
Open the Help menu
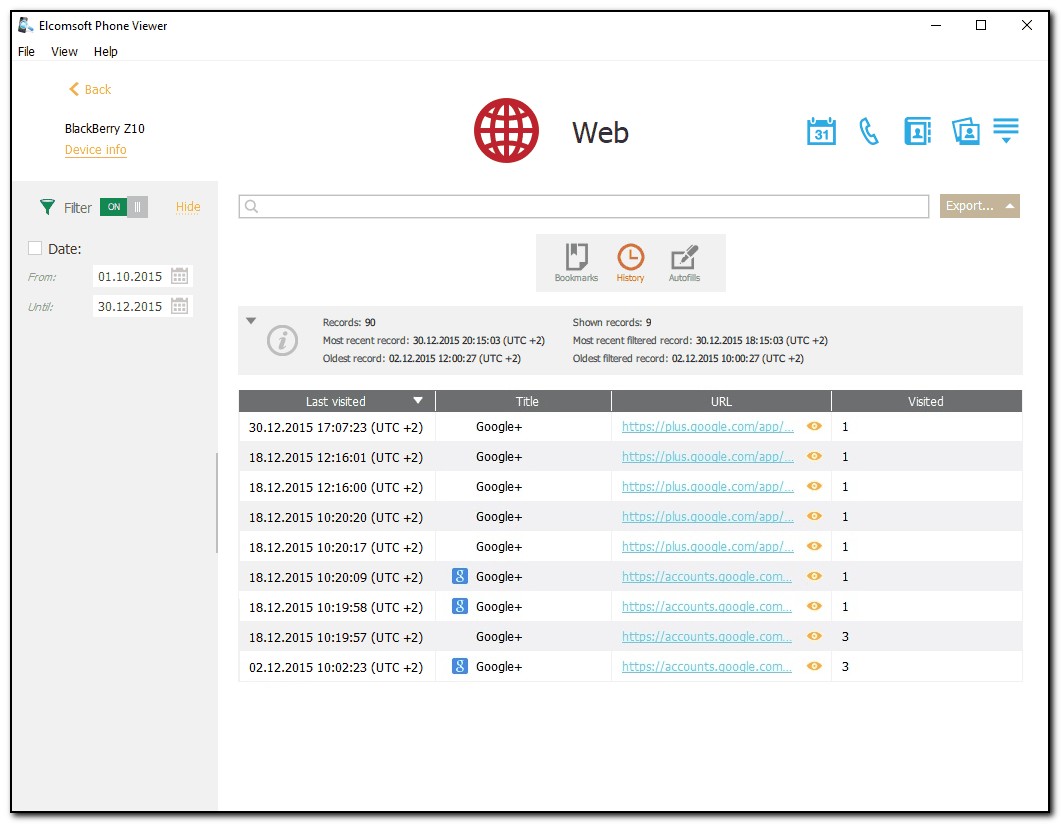coord(105,52)
